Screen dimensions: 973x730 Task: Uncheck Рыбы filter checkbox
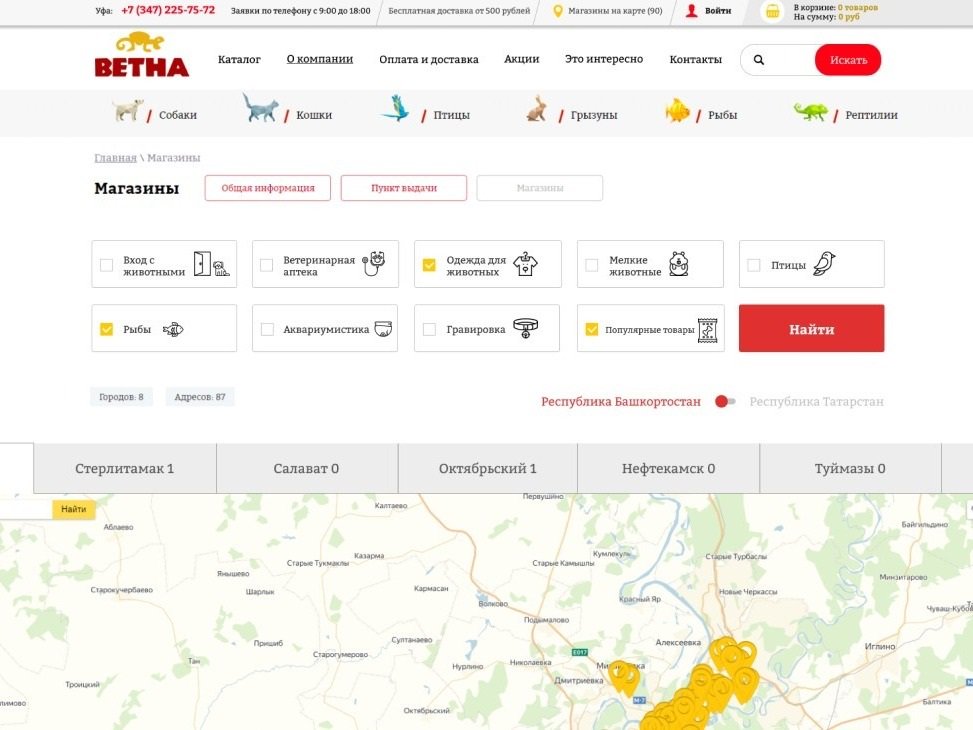click(x=107, y=329)
